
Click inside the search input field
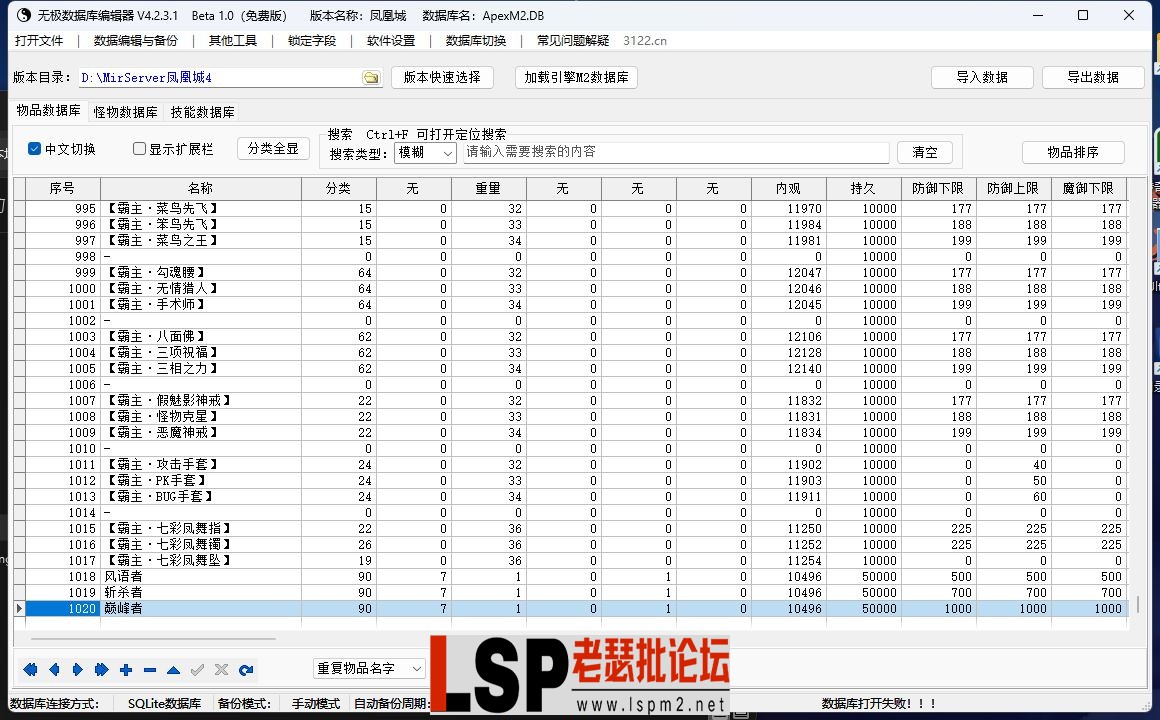coord(670,152)
